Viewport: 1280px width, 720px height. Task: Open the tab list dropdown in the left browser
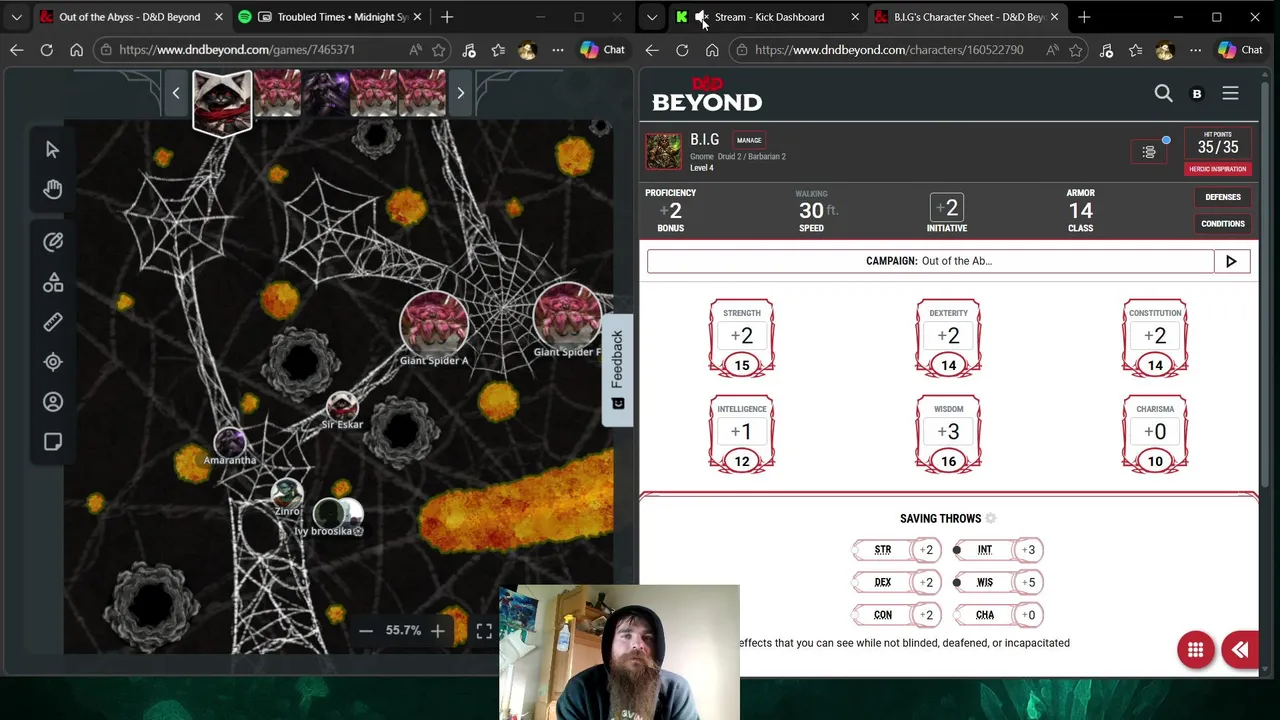point(16,17)
